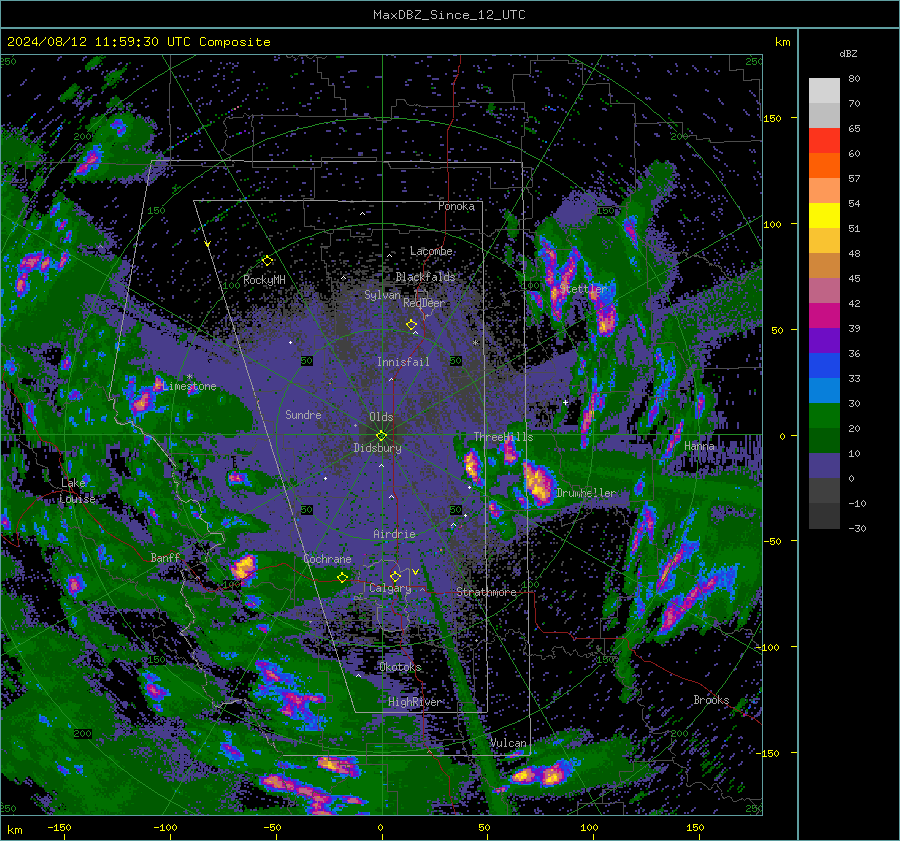Image resolution: width=900 pixels, height=841 pixels.
Task: Click the Blackfalds city label
Action: pyautogui.click(x=425, y=277)
